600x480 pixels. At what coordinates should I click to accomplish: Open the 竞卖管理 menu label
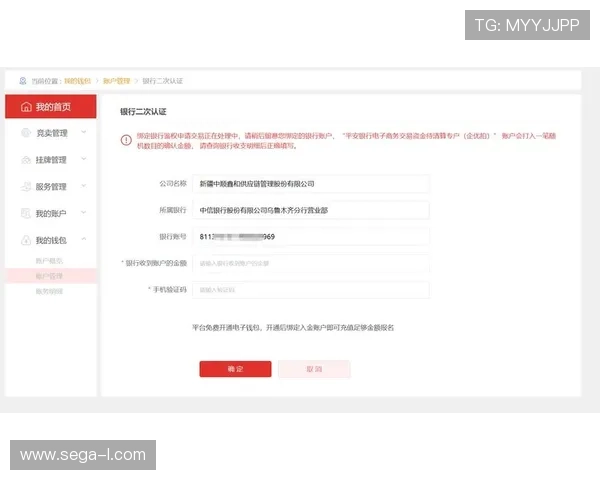52,133
